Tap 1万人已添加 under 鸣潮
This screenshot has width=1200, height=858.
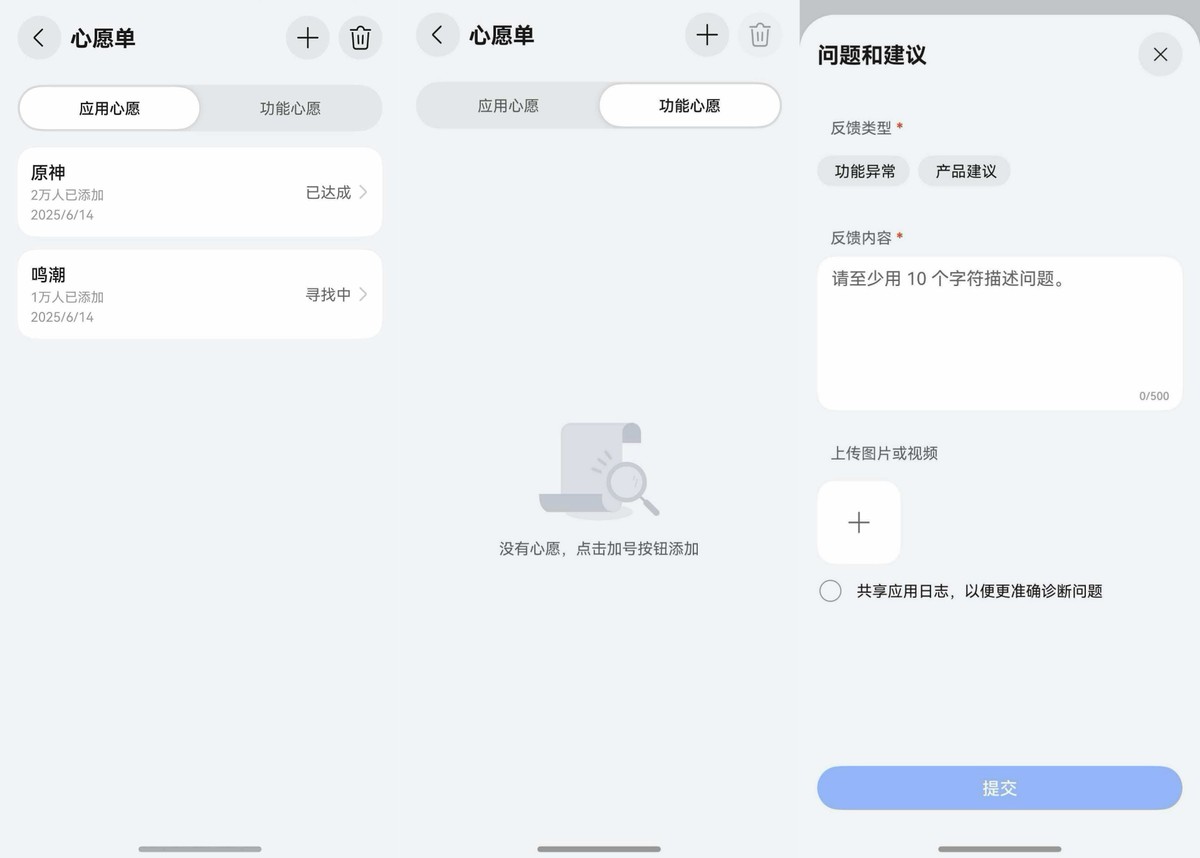[x=67, y=297]
